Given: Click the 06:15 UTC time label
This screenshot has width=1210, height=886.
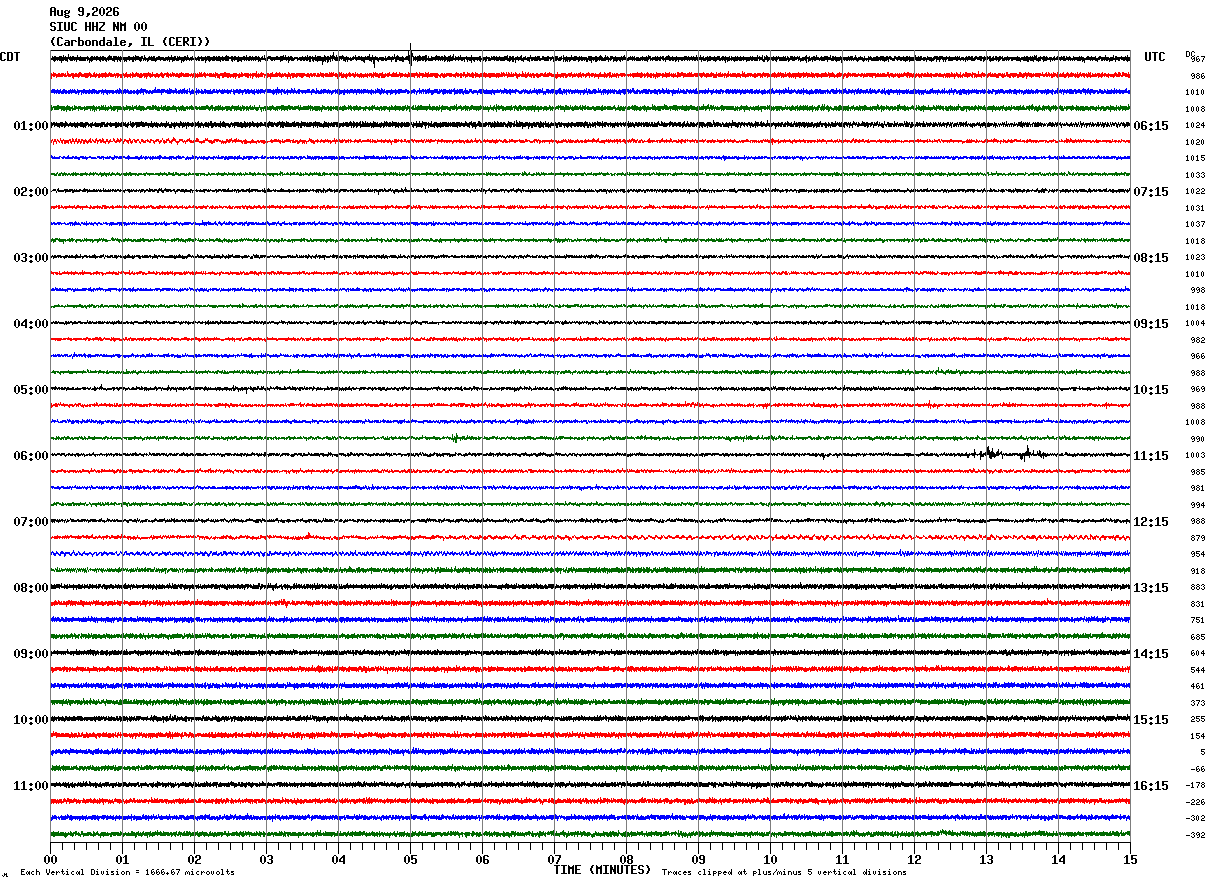Looking at the screenshot, I should [x=1151, y=126].
